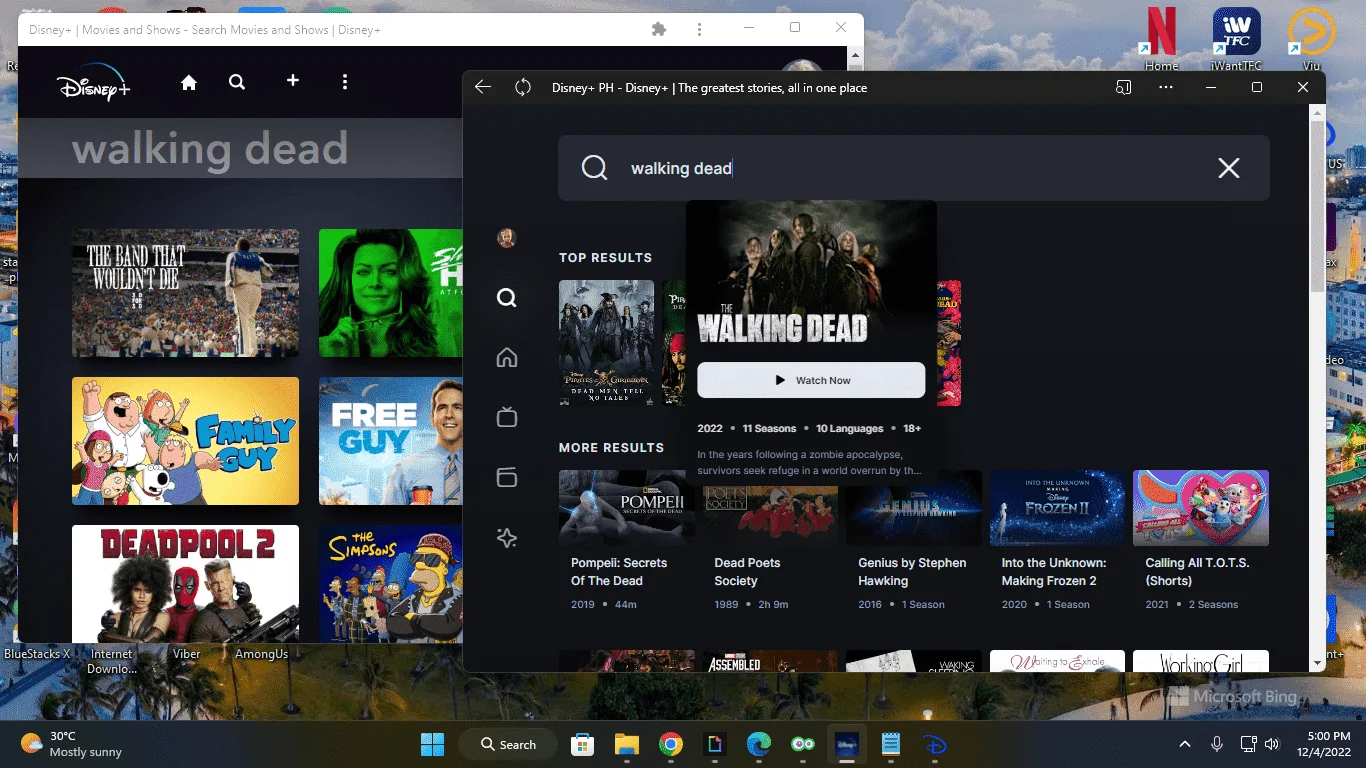
Task: Open the Calling All T.O.T.S. (Shorts) result
Action: point(1201,508)
